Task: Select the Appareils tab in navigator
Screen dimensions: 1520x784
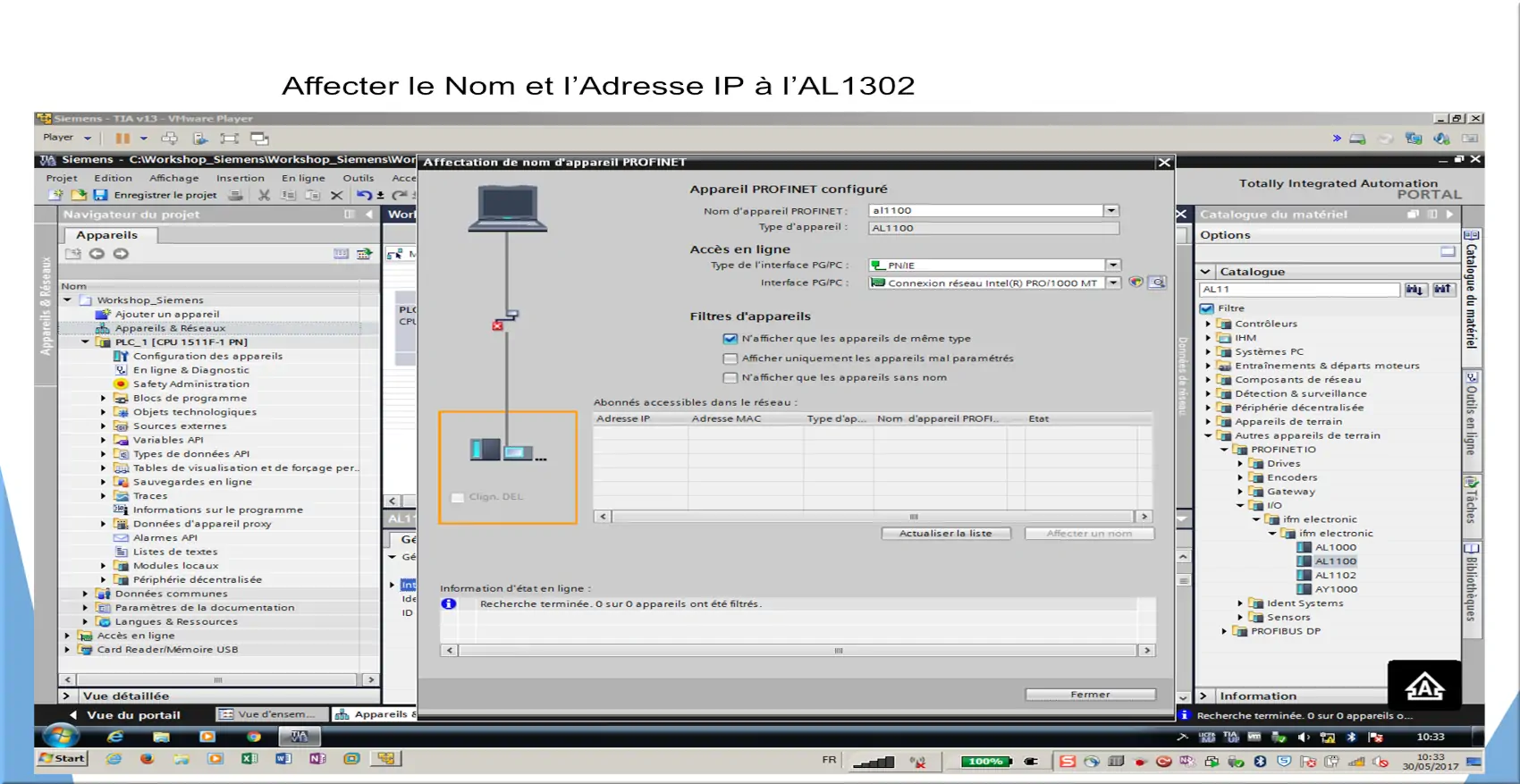Action: 107,235
